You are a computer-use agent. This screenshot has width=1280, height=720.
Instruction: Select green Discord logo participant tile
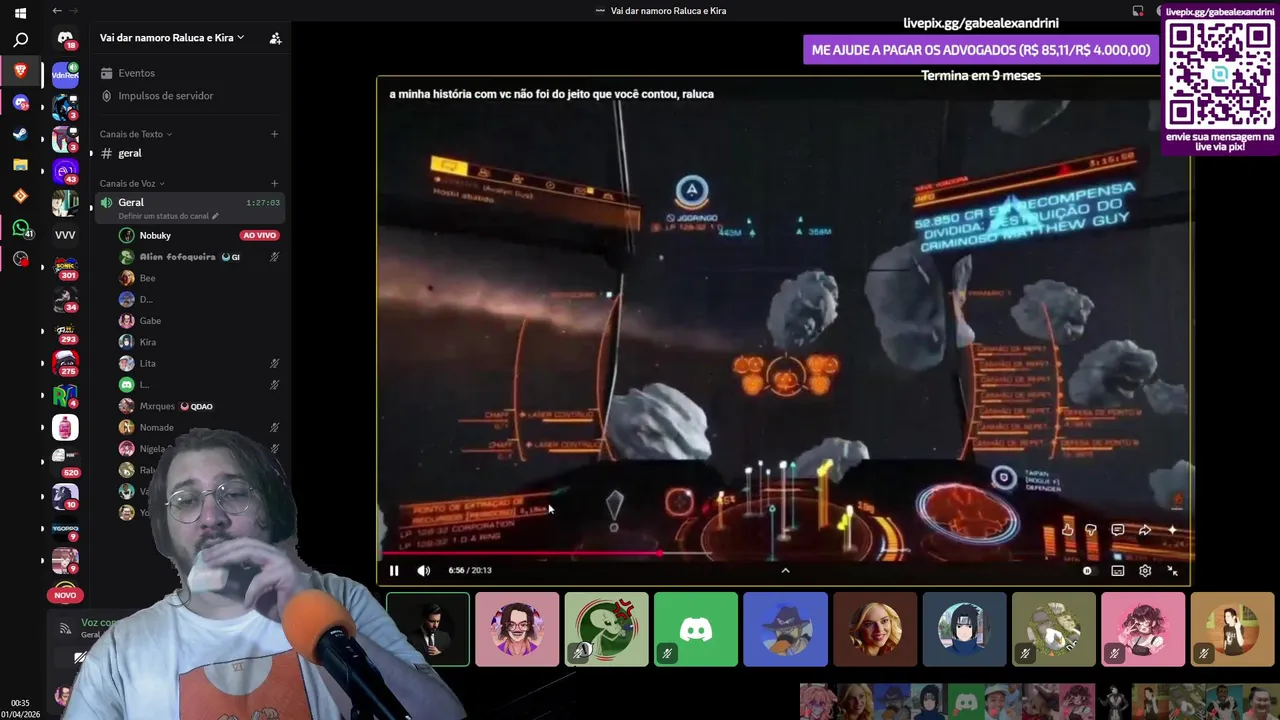[696, 629]
